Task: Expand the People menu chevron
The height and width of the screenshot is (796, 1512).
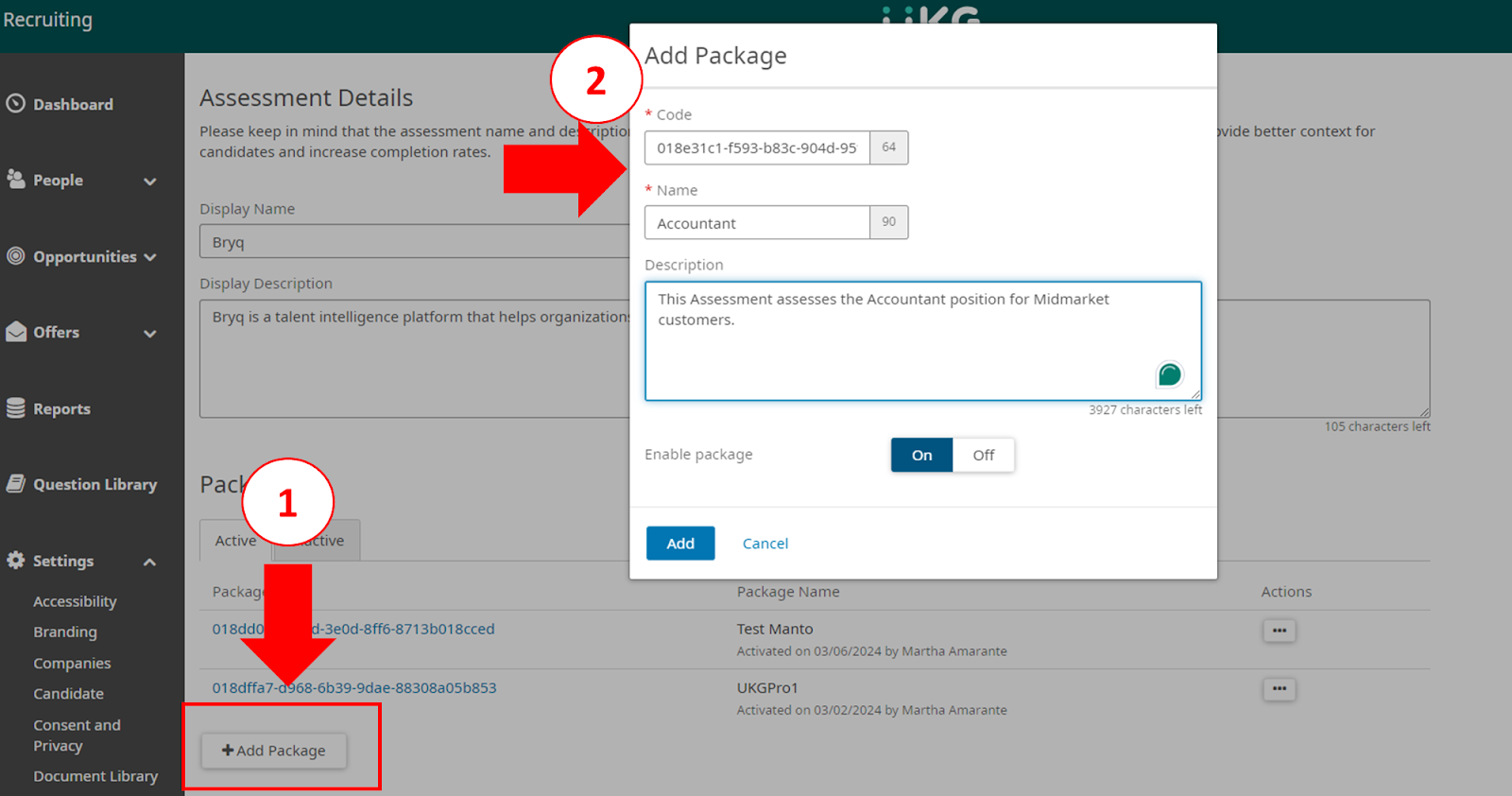Action: point(149,181)
